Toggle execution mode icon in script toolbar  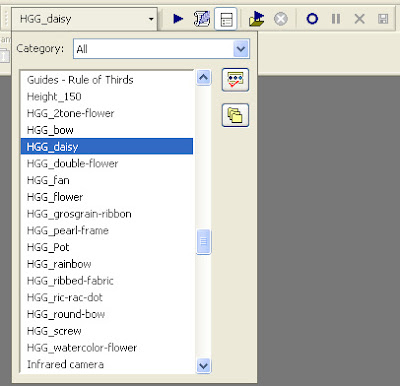coord(226,19)
